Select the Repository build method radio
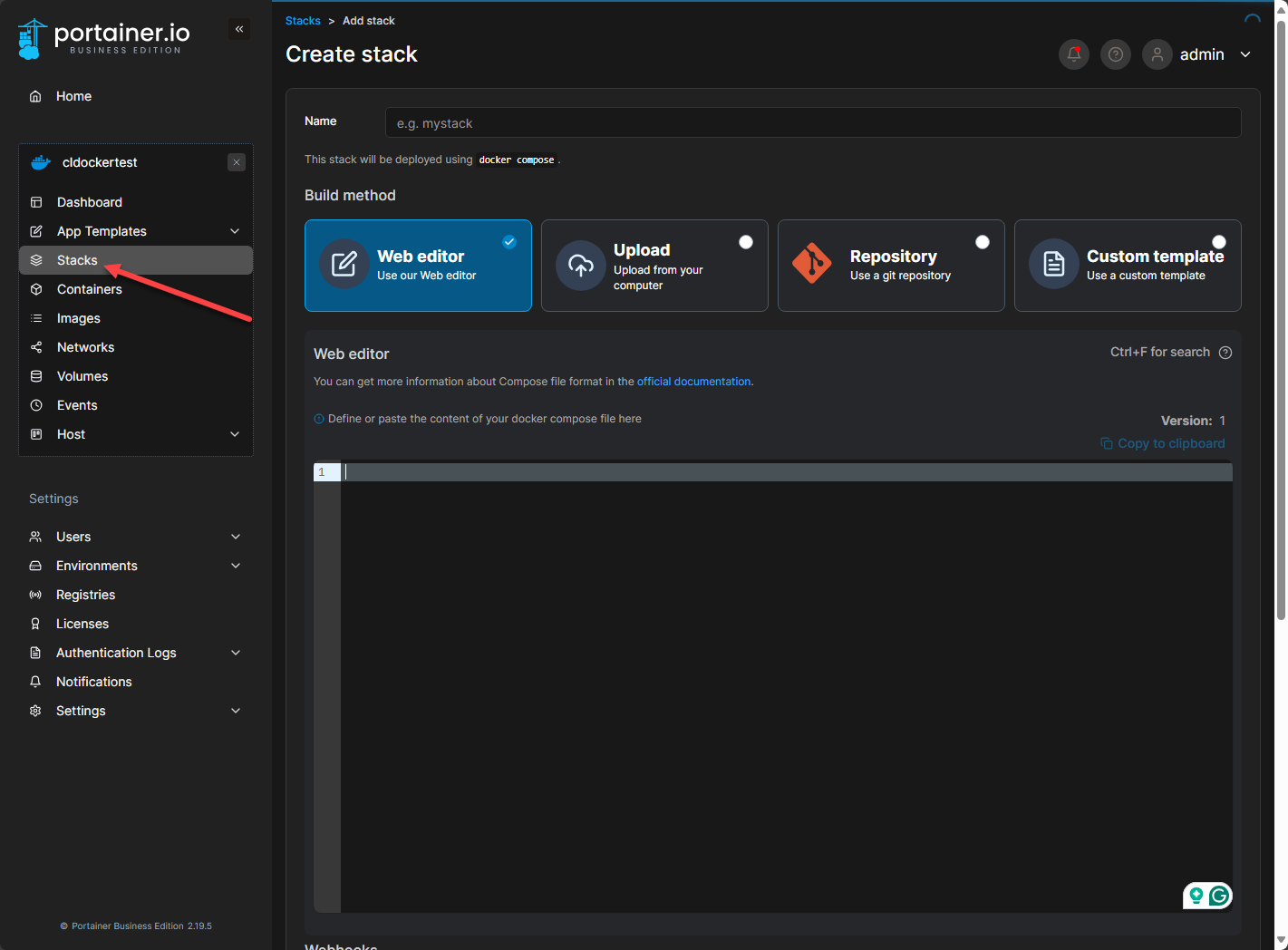 (x=983, y=242)
